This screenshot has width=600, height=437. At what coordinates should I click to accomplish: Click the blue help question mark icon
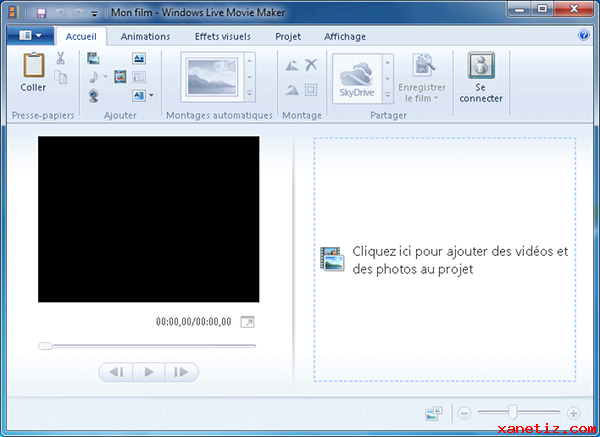pos(584,35)
